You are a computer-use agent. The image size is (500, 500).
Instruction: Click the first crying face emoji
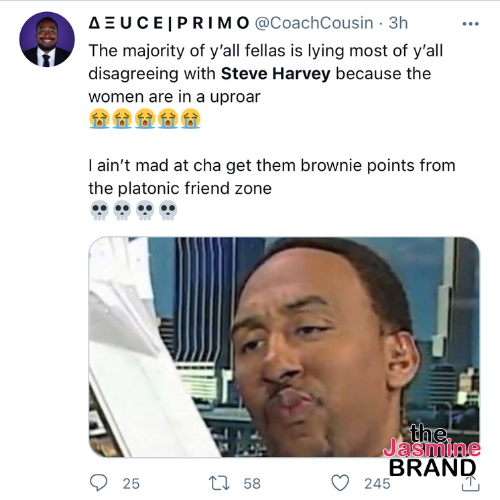pyautogui.click(x=99, y=118)
